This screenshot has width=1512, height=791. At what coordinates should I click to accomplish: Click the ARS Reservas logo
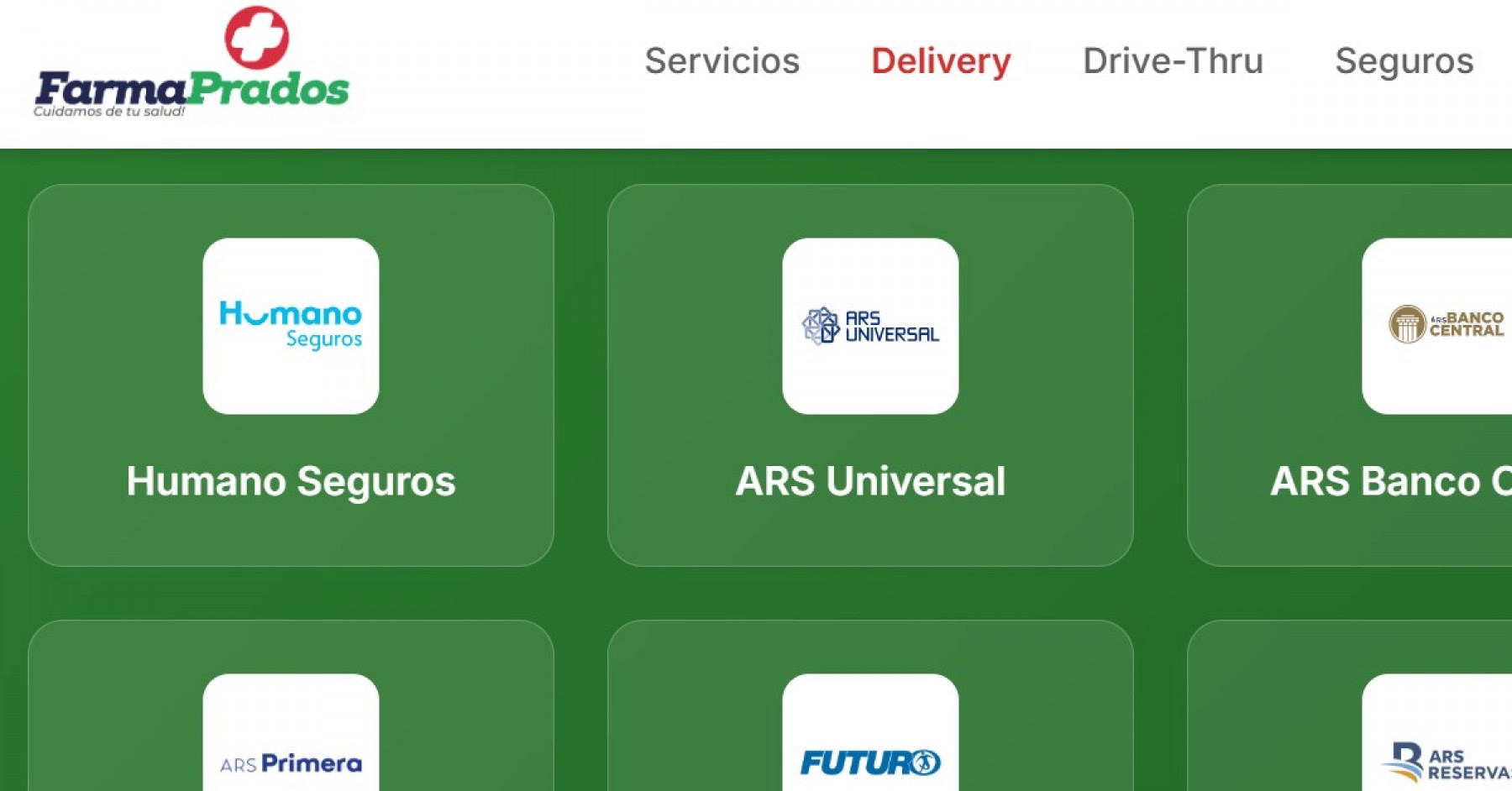coord(1437,732)
